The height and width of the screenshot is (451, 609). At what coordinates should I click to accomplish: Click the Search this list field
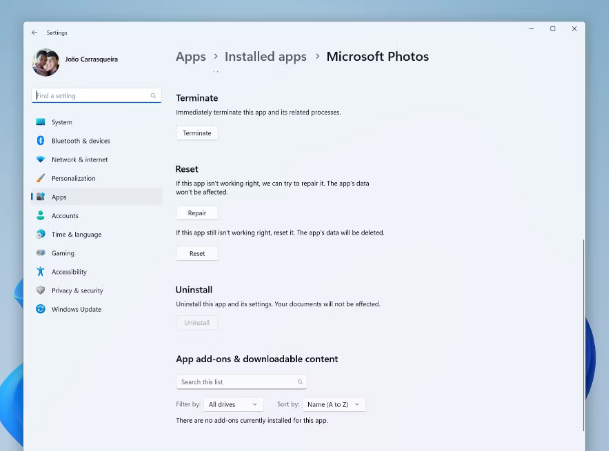point(242,382)
